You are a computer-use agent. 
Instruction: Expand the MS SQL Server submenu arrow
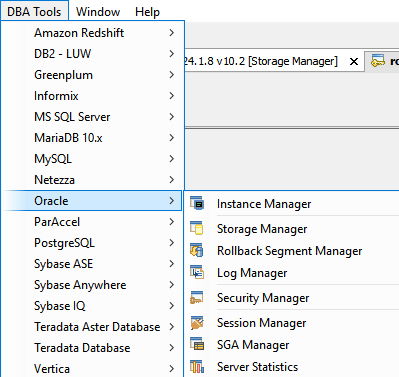point(172,117)
